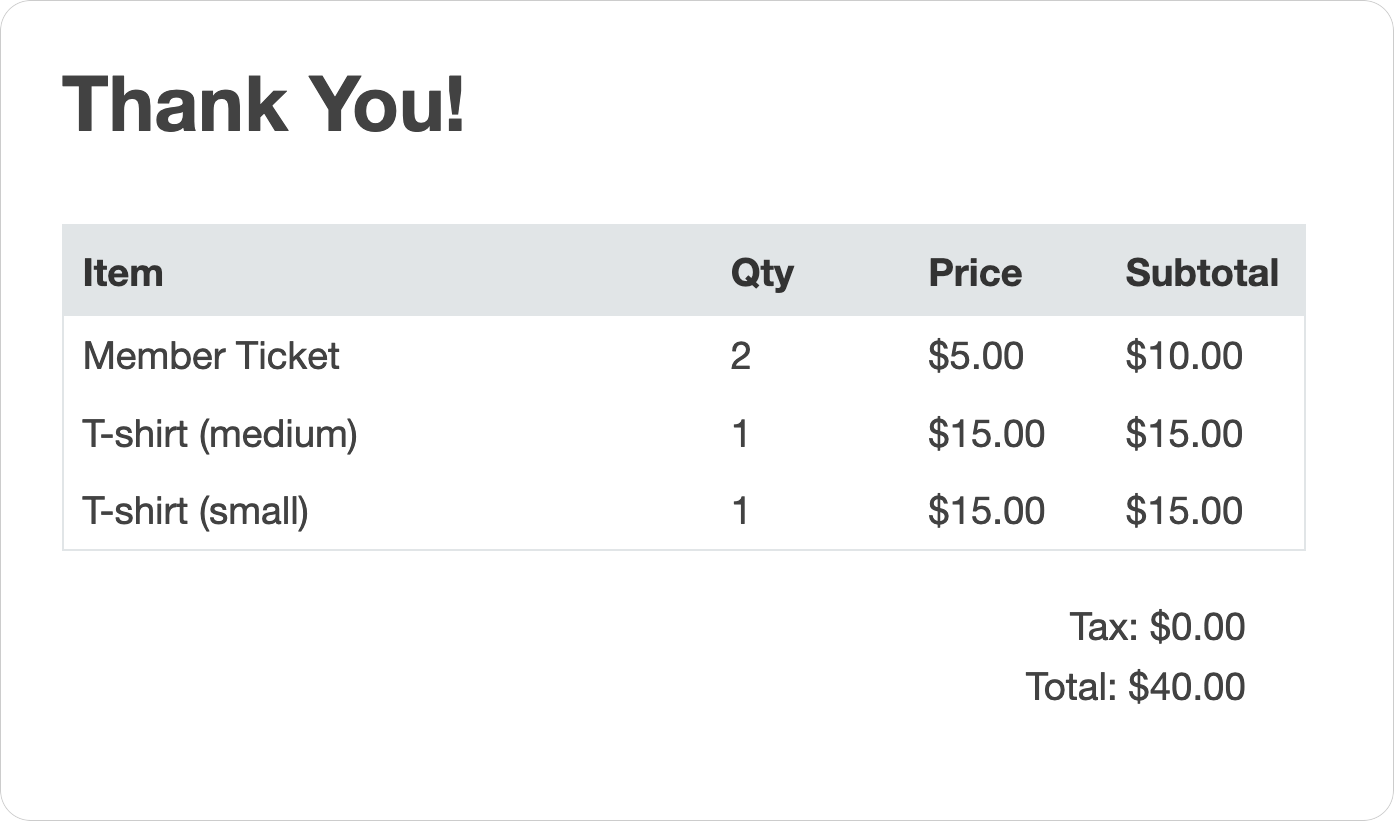Click the T-shirt (small) $15.00 price

[986, 511]
